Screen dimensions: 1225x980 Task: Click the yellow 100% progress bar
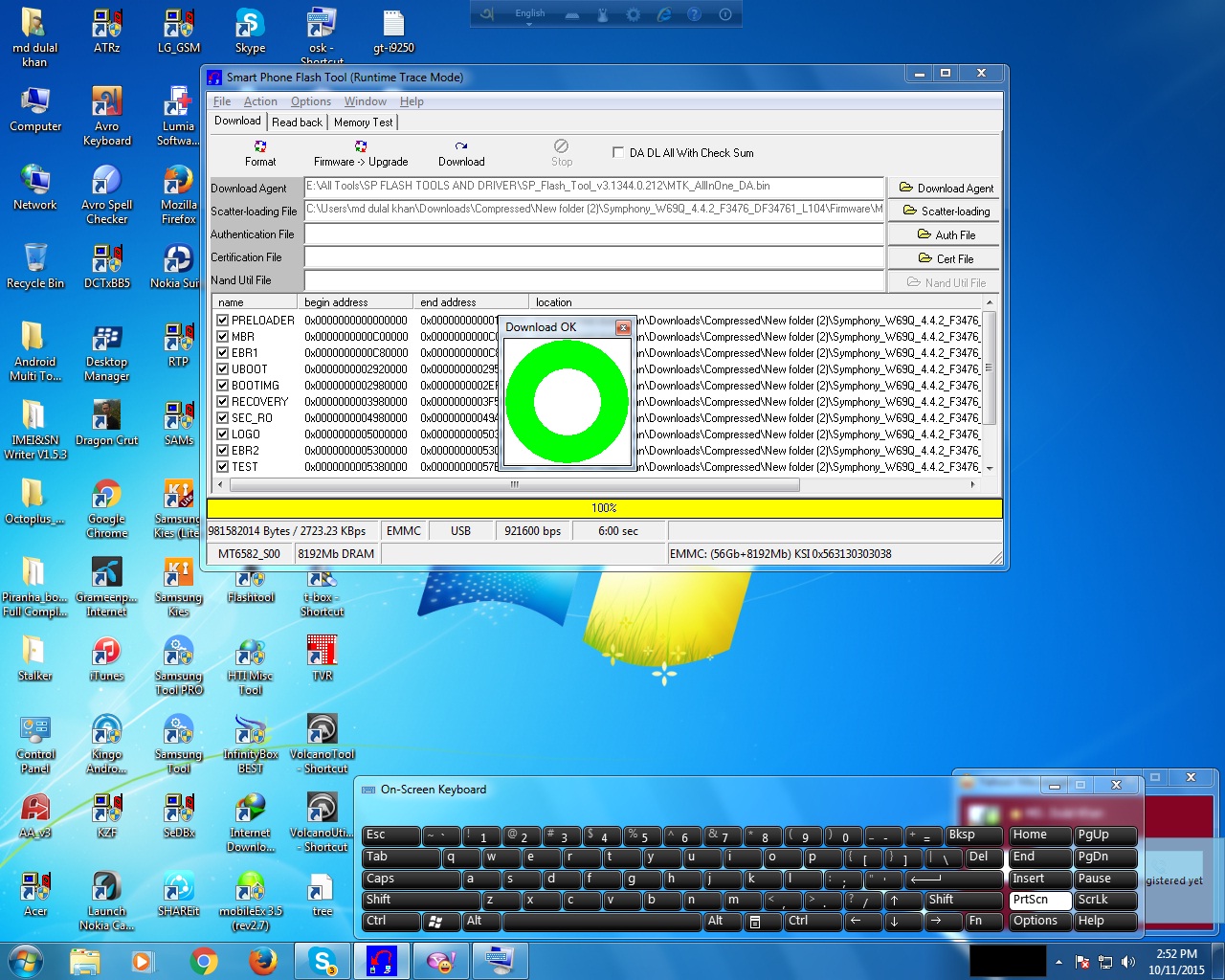[x=605, y=508]
